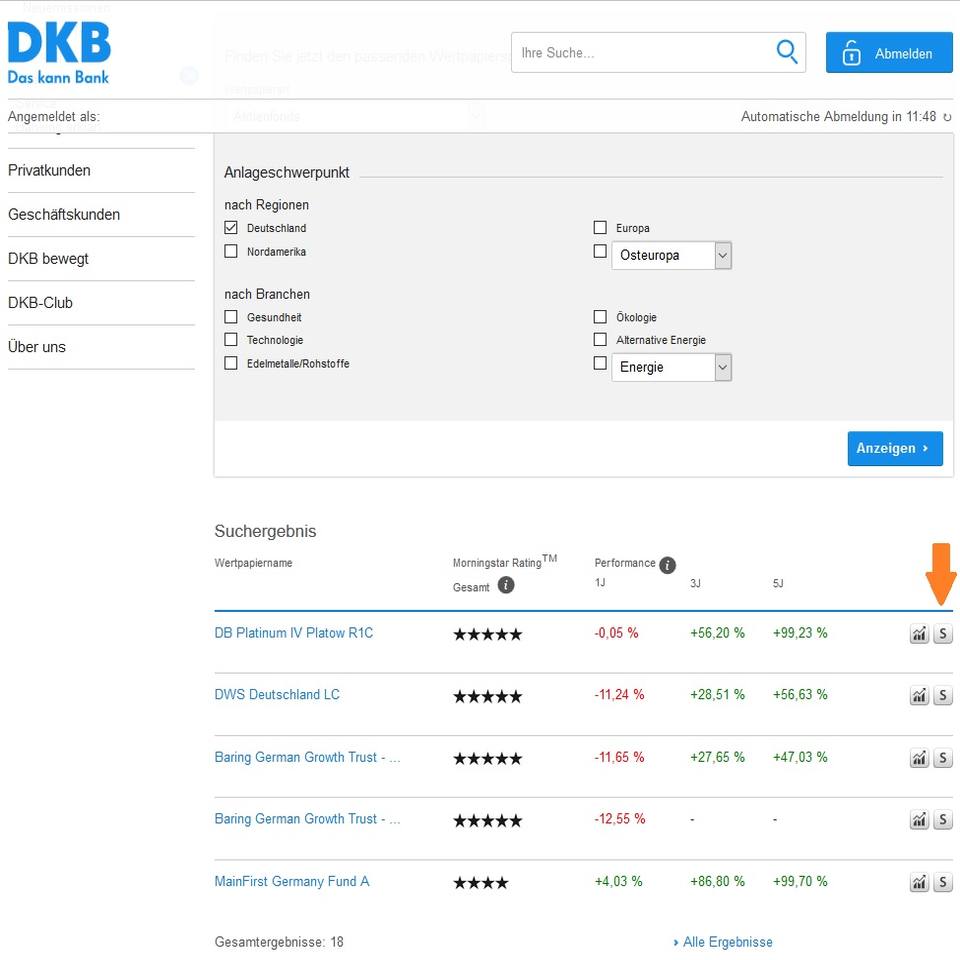
Task: Uncheck the Deutschland region checkbox
Action: click(x=231, y=227)
